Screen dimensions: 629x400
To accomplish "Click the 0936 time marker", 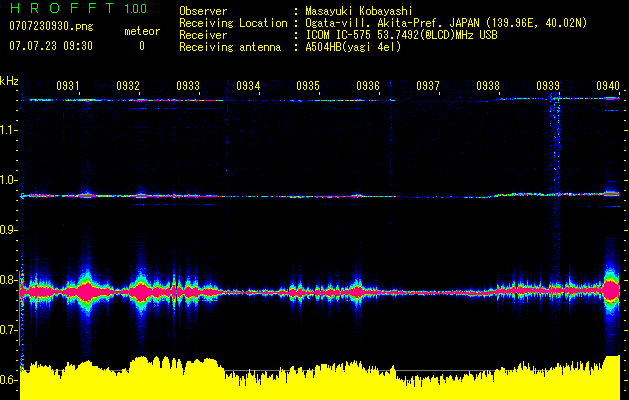I will 368,85.
